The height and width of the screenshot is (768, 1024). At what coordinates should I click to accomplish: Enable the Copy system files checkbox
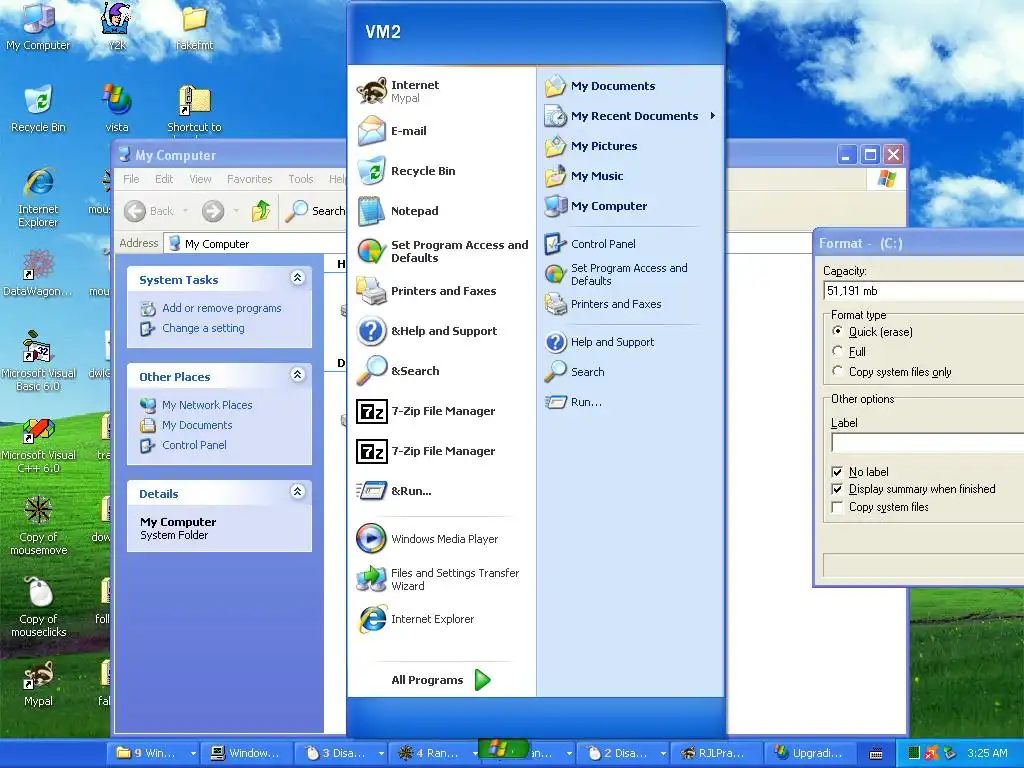pyautogui.click(x=837, y=507)
